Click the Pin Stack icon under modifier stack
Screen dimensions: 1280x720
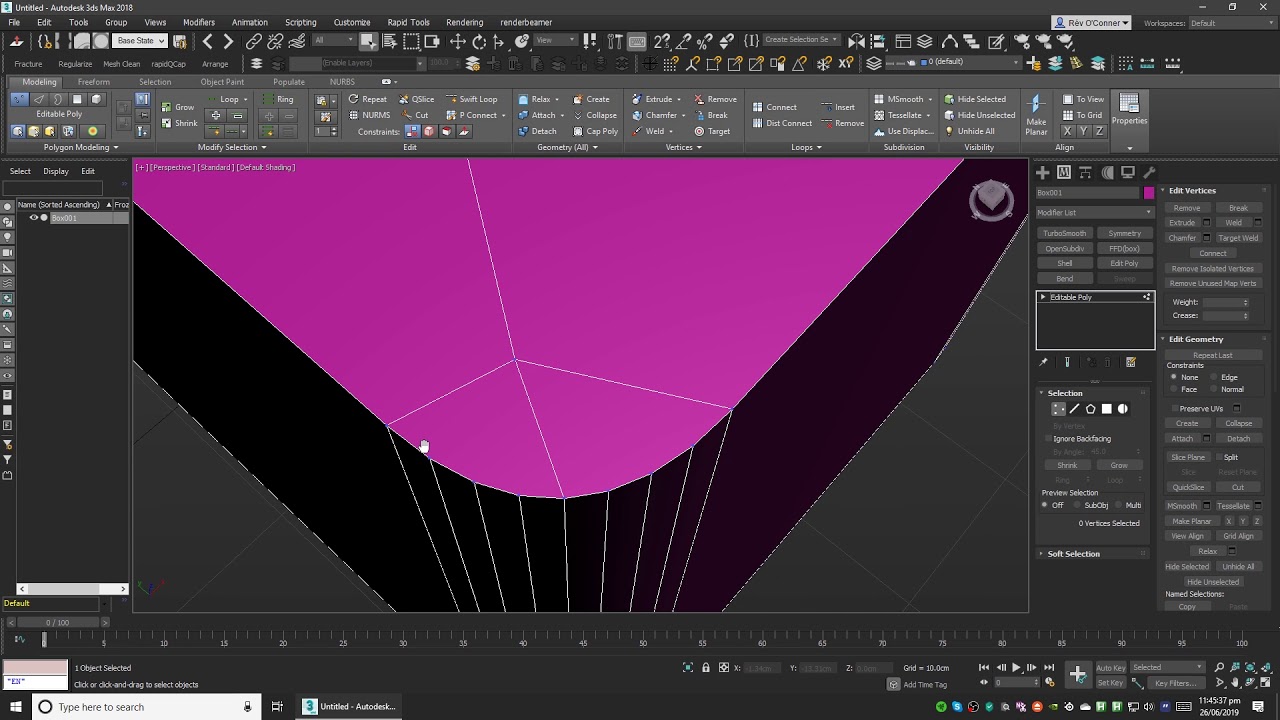[1043, 362]
